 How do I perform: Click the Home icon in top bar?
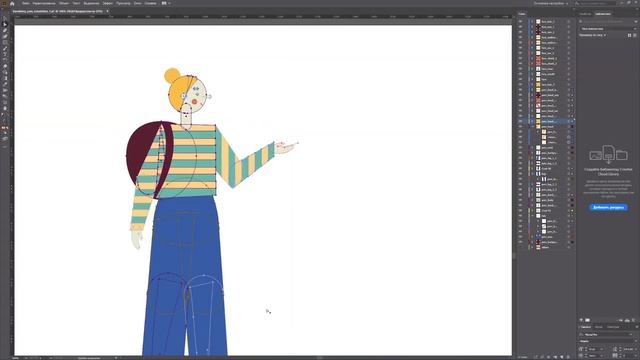pos(12,3)
